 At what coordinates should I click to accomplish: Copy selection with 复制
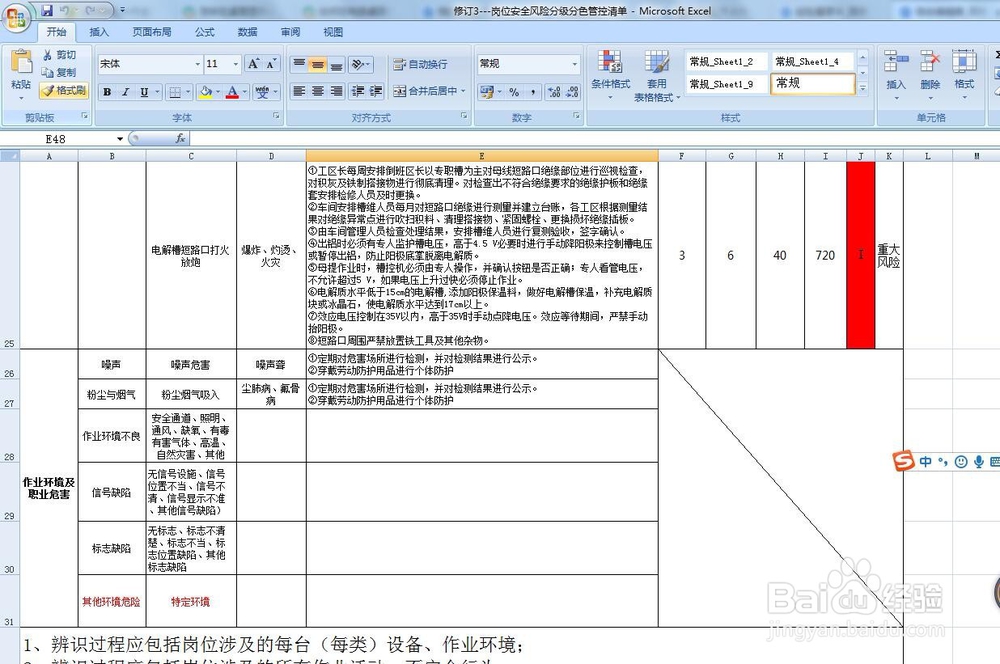pos(59,72)
